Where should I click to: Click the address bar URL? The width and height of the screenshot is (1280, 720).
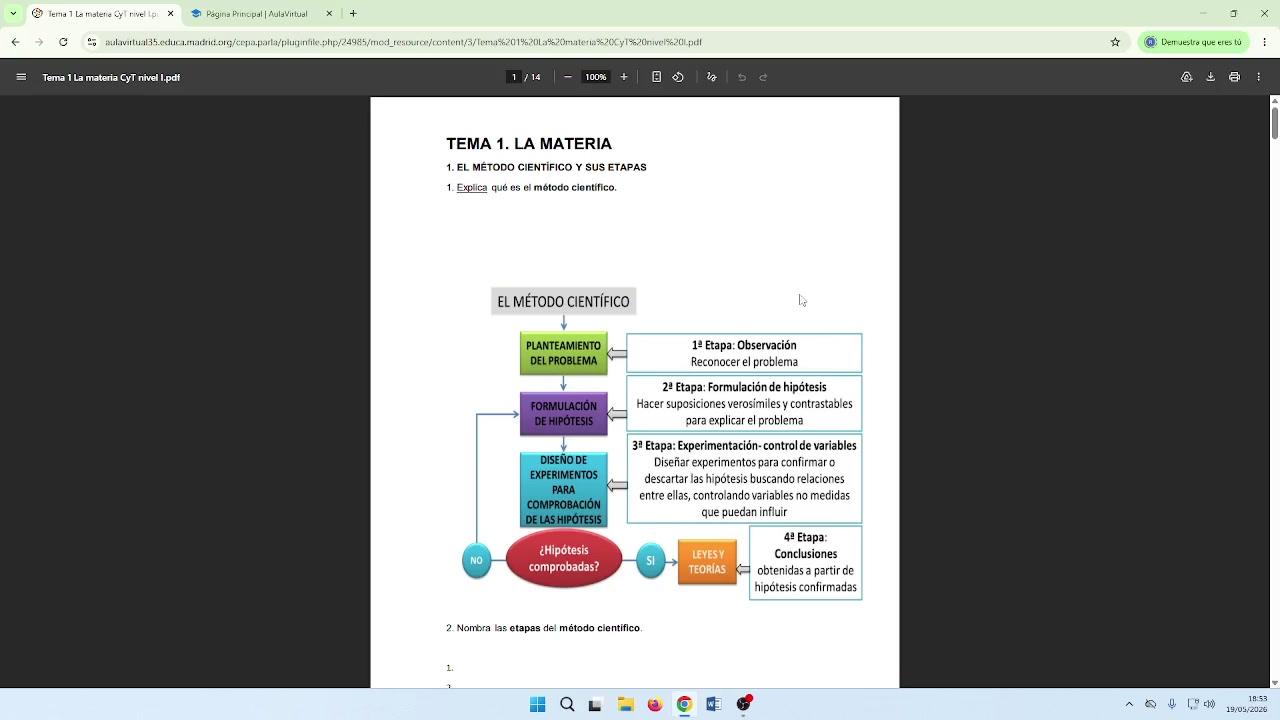tap(403, 42)
